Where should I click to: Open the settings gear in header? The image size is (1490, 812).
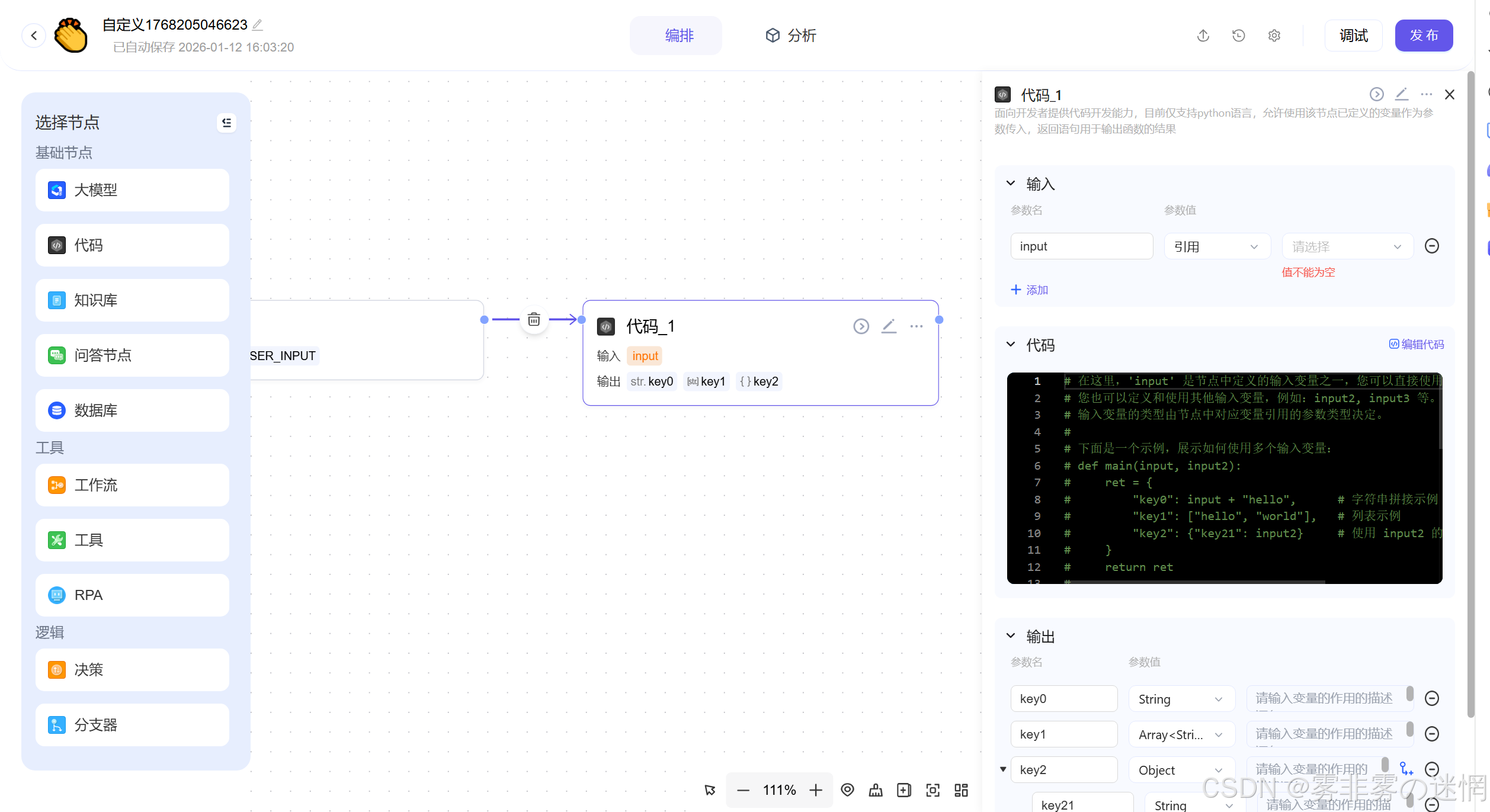[1274, 36]
